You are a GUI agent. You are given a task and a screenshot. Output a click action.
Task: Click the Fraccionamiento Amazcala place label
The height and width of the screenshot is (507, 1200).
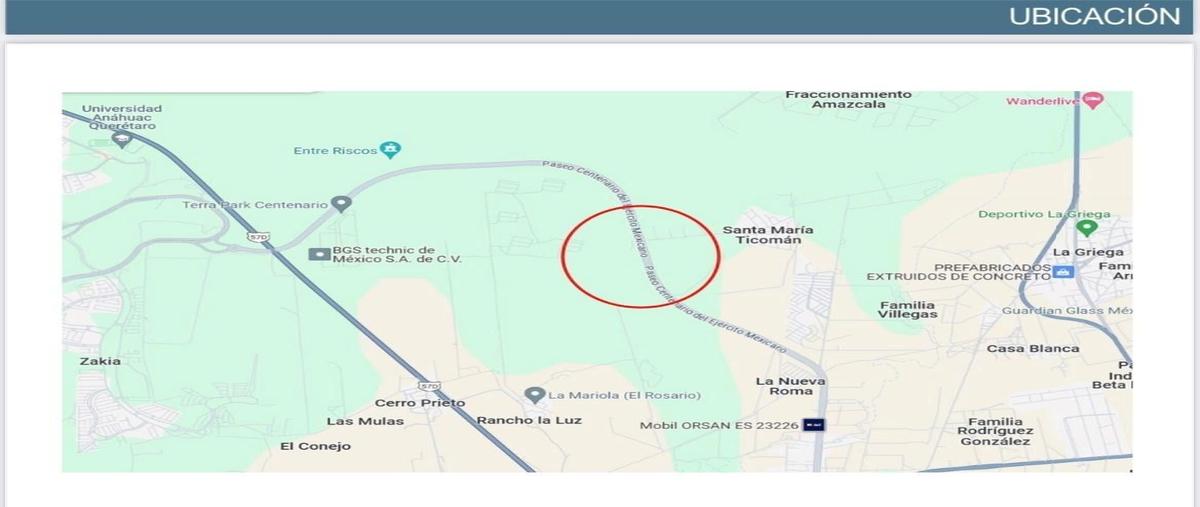click(x=848, y=99)
